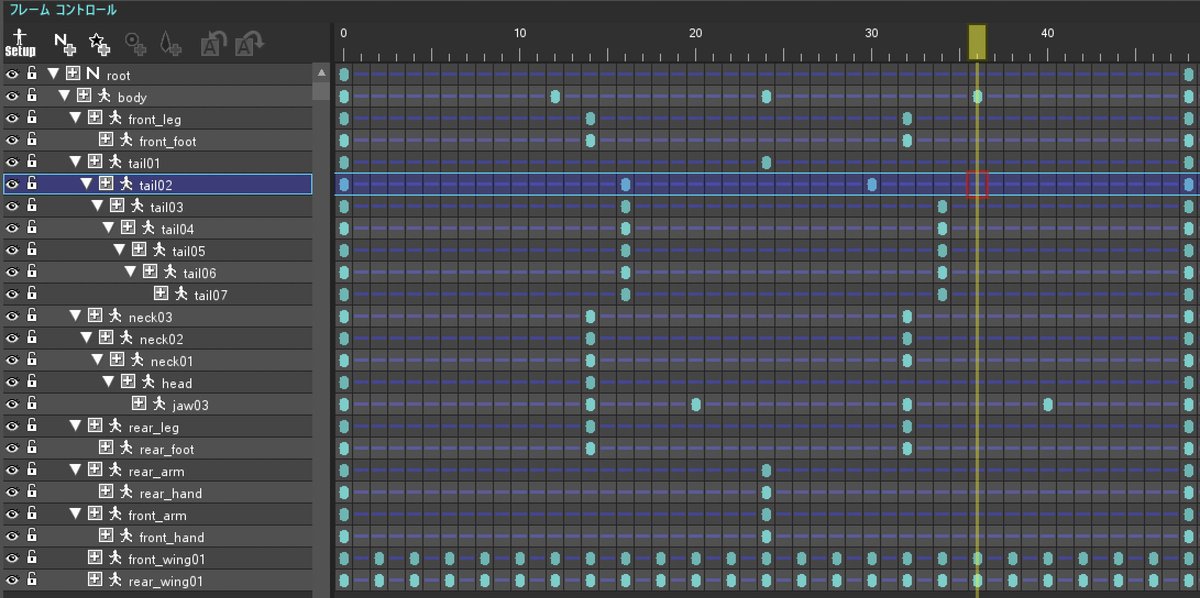This screenshot has width=1200, height=598.
Task: Click the plus box icon on front_wing01 row
Action: pyautogui.click(x=95, y=558)
